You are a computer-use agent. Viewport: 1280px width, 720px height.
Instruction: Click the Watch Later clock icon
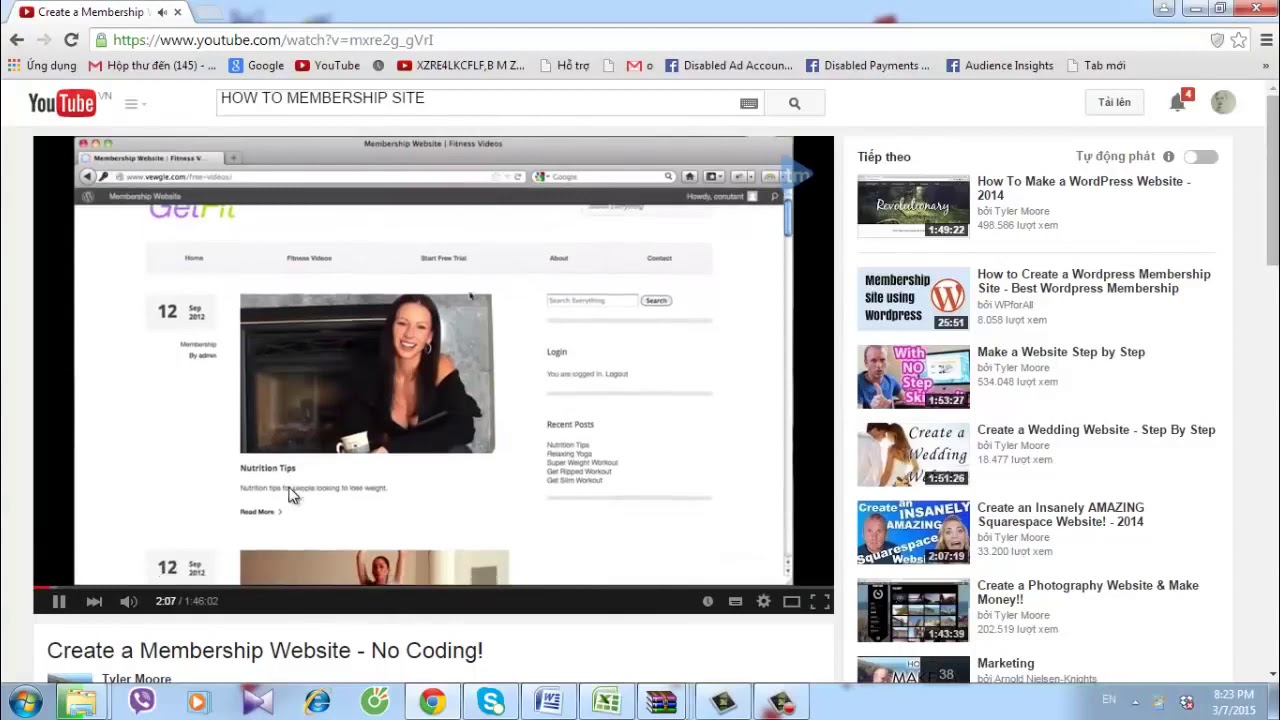pyautogui.click(x=708, y=601)
